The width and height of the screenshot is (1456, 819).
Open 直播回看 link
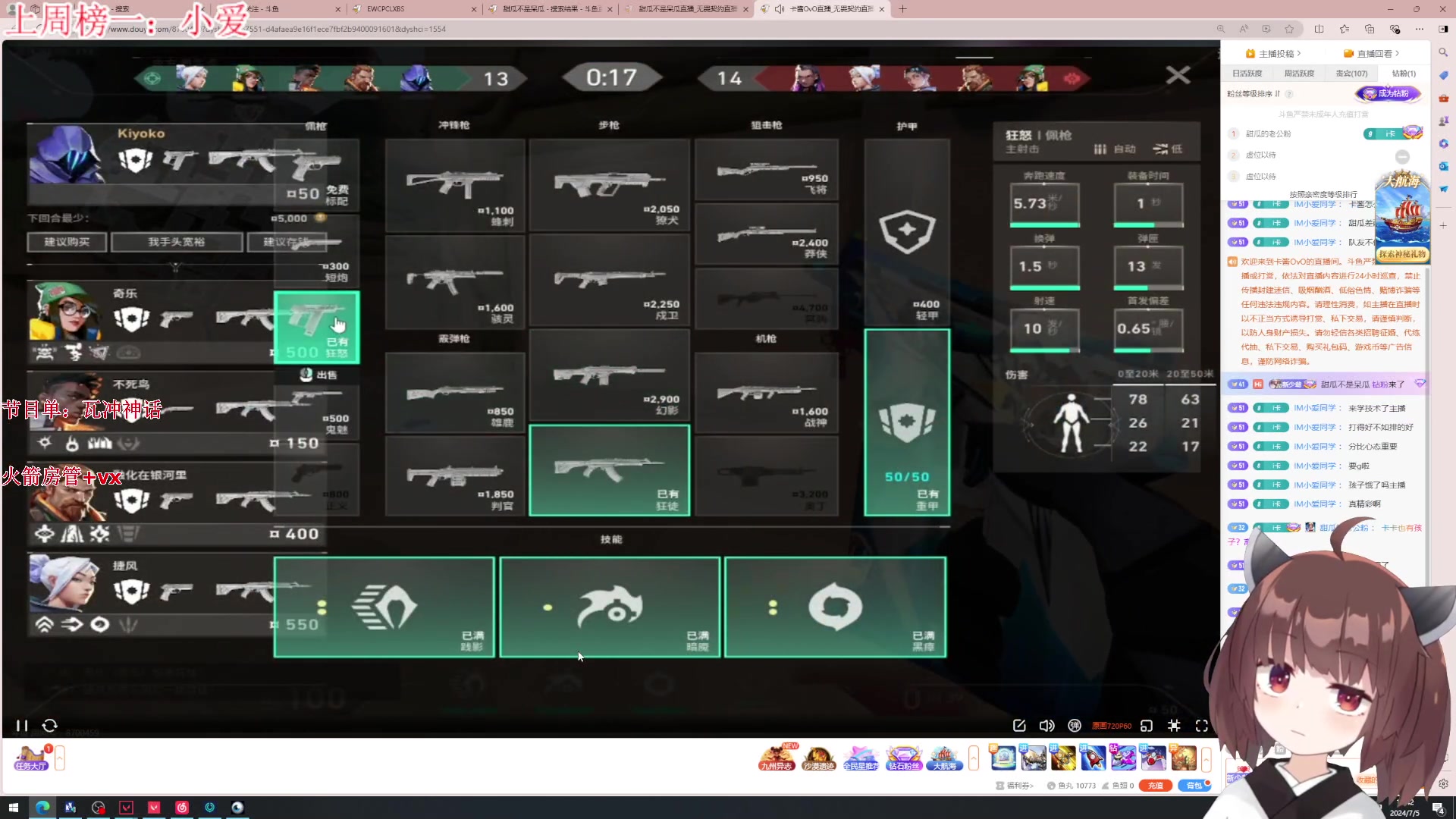click(1371, 54)
